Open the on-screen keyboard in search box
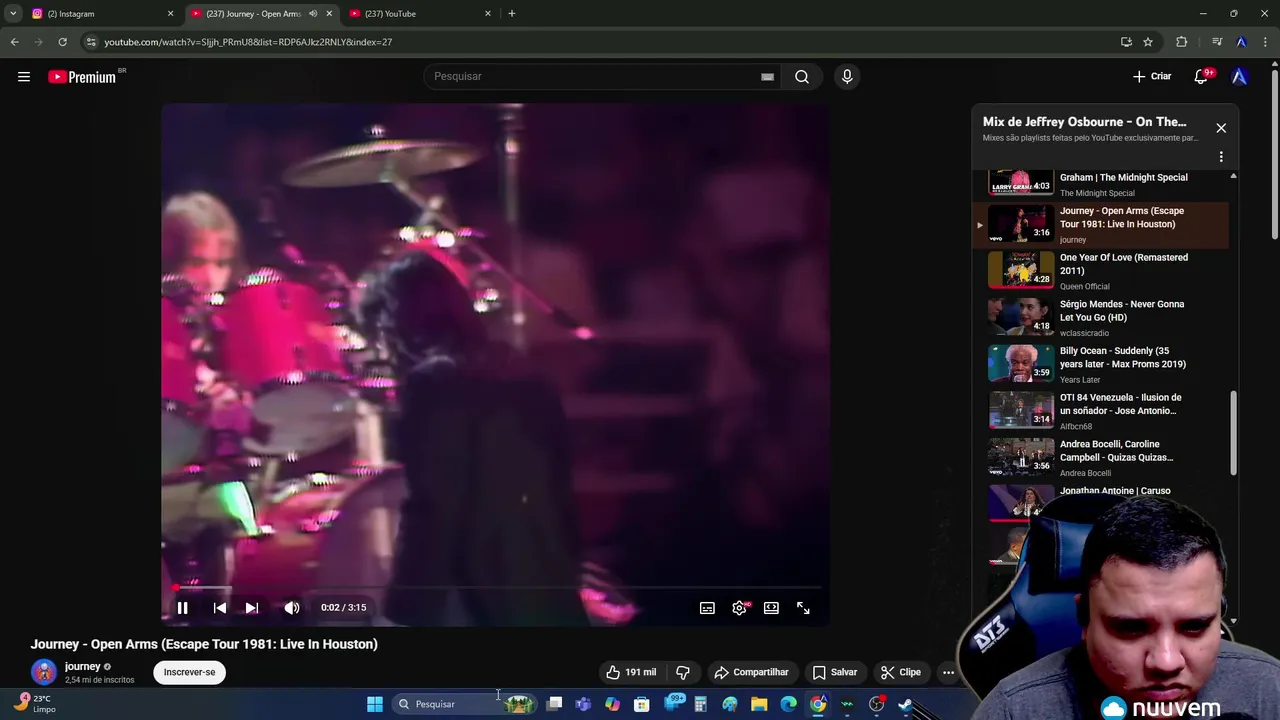The height and width of the screenshot is (720, 1280). [767, 77]
